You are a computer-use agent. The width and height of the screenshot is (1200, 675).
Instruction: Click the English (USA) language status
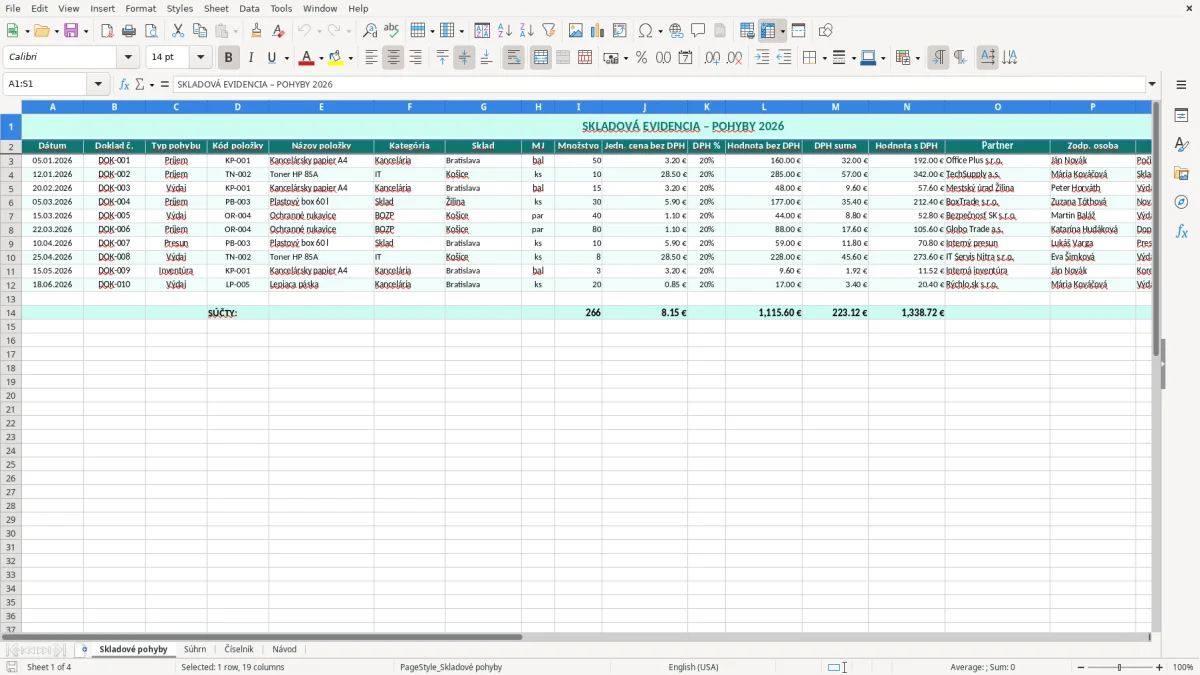pos(693,667)
